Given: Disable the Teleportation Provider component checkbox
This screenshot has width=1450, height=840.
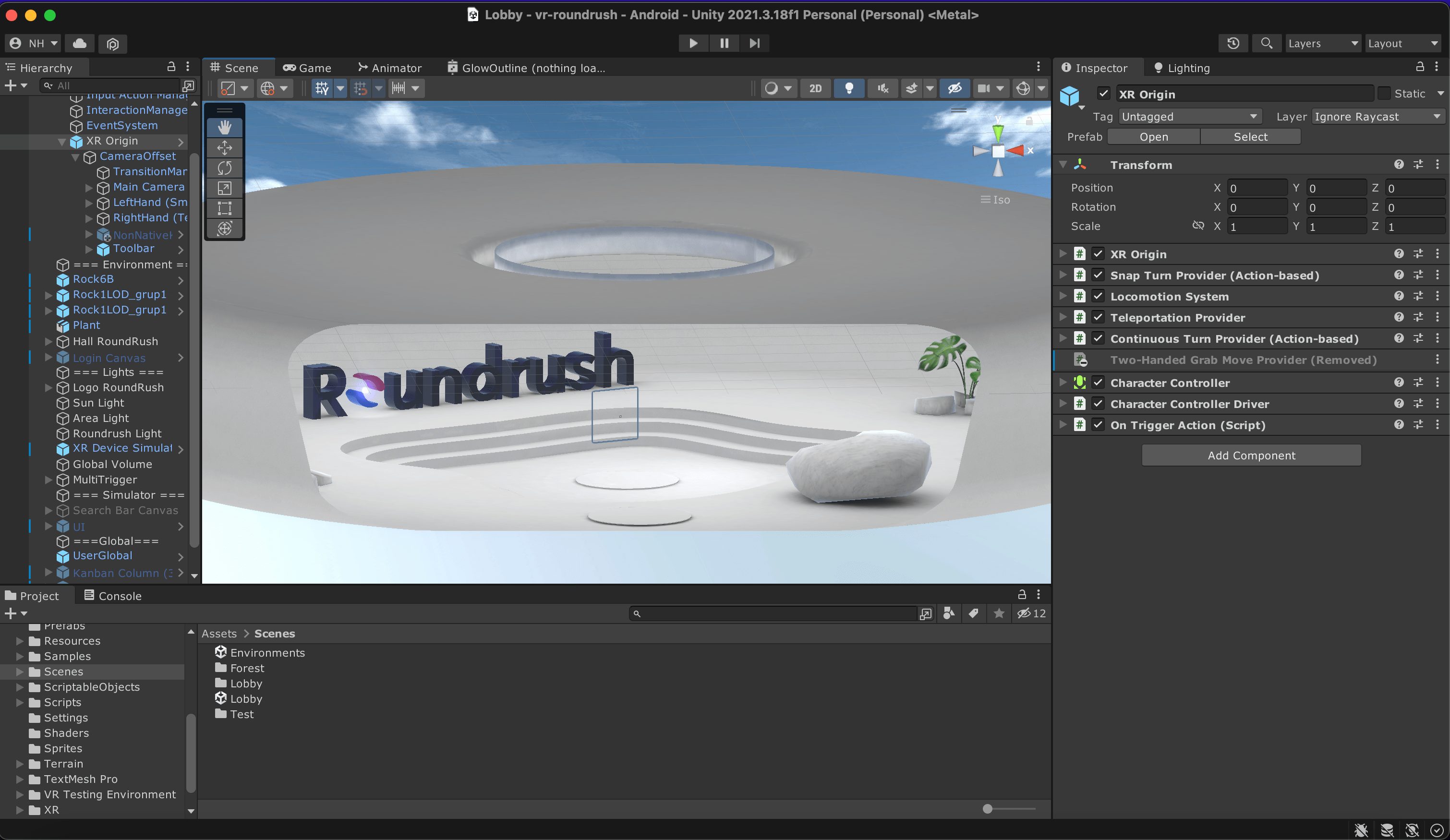Looking at the screenshot, I should [x=1098, y=318].
